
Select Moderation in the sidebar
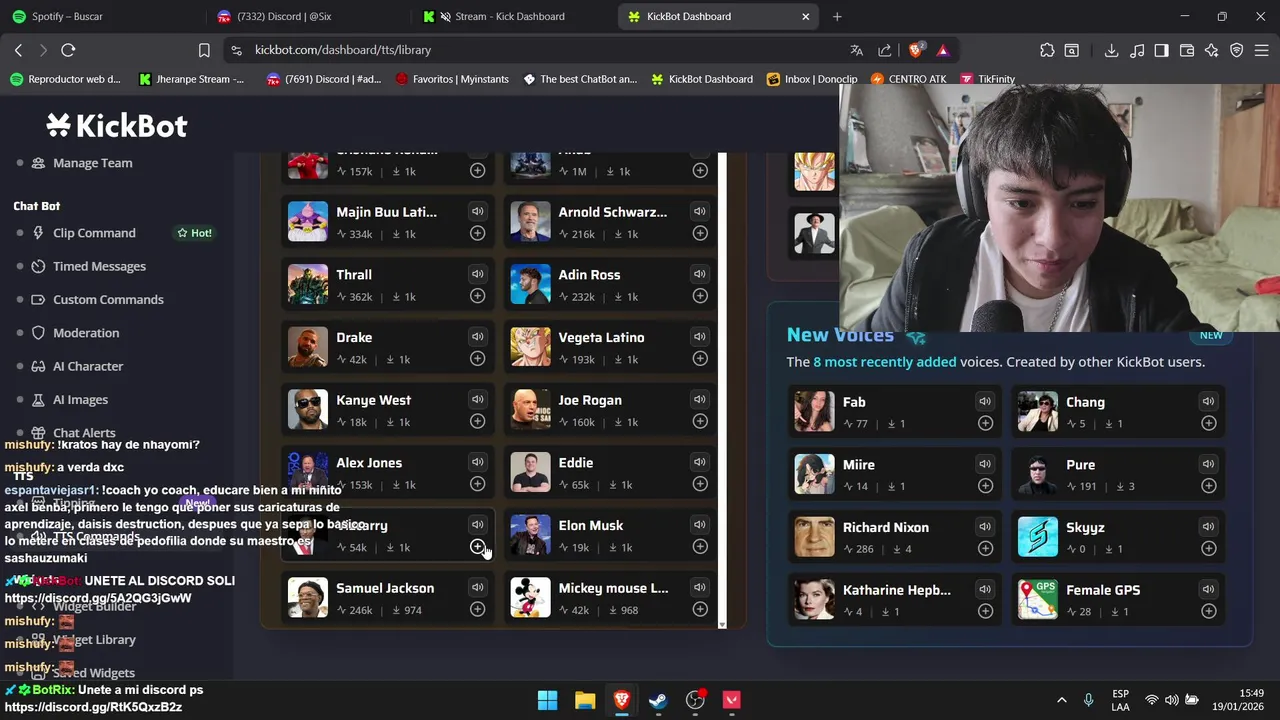pyautogui.click(x=86, y=333)
